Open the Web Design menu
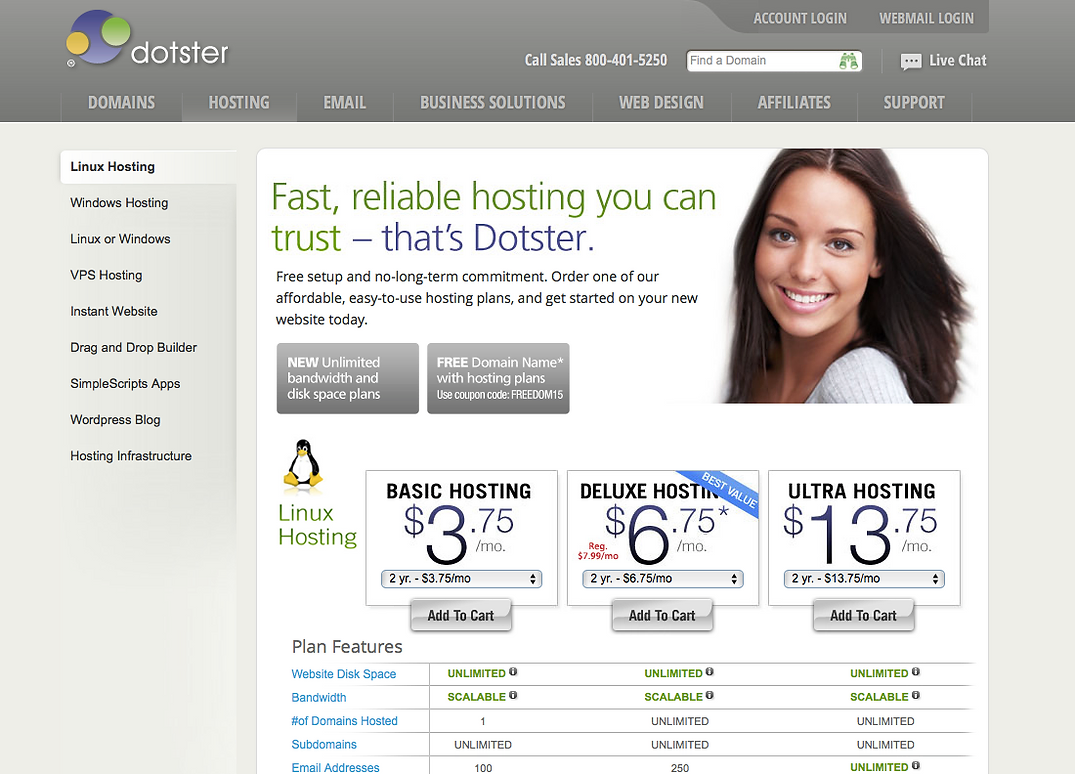This screenshot has height=774, width=1075. (662, 103)
